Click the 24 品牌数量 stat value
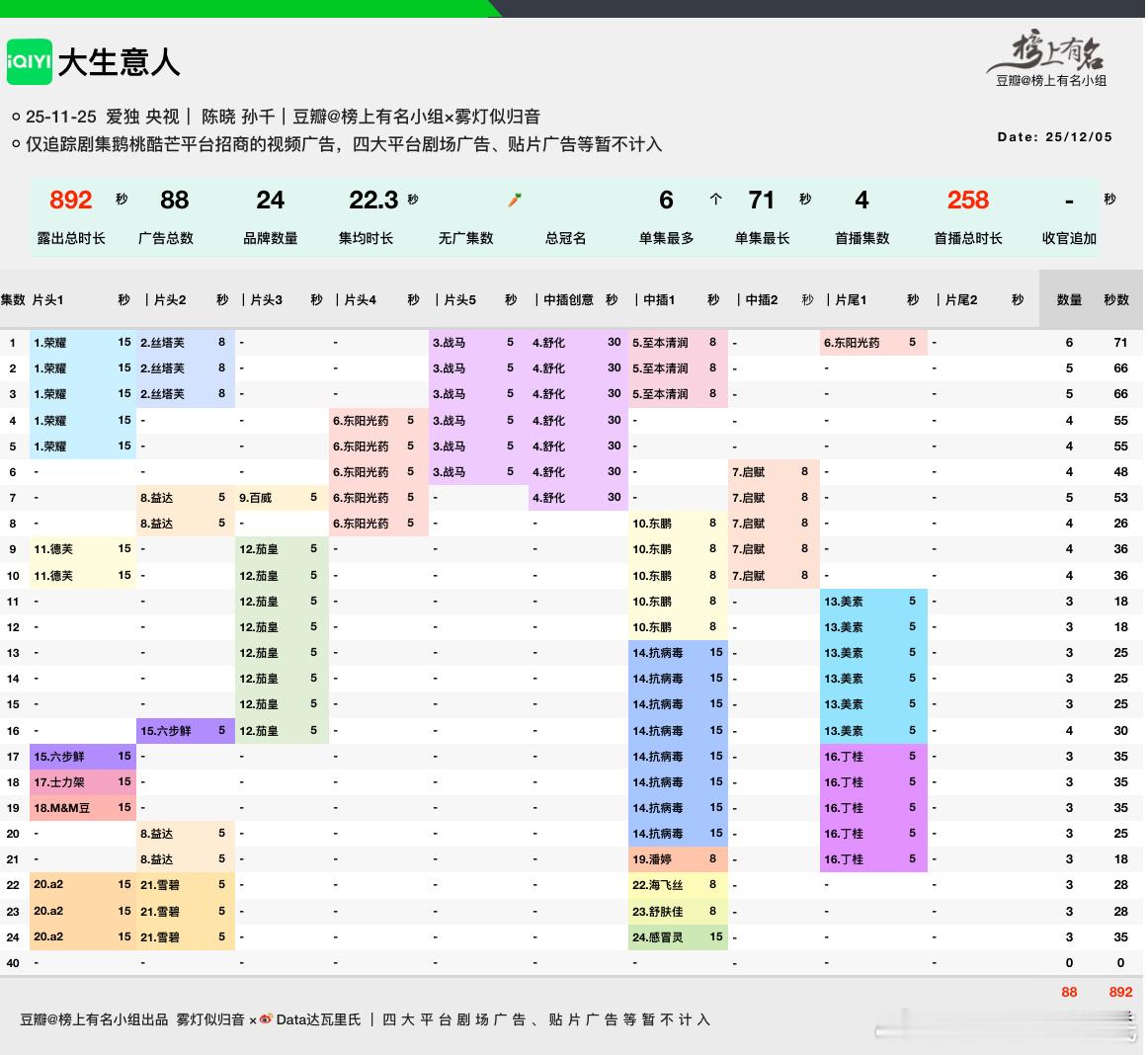 point(270,200)
